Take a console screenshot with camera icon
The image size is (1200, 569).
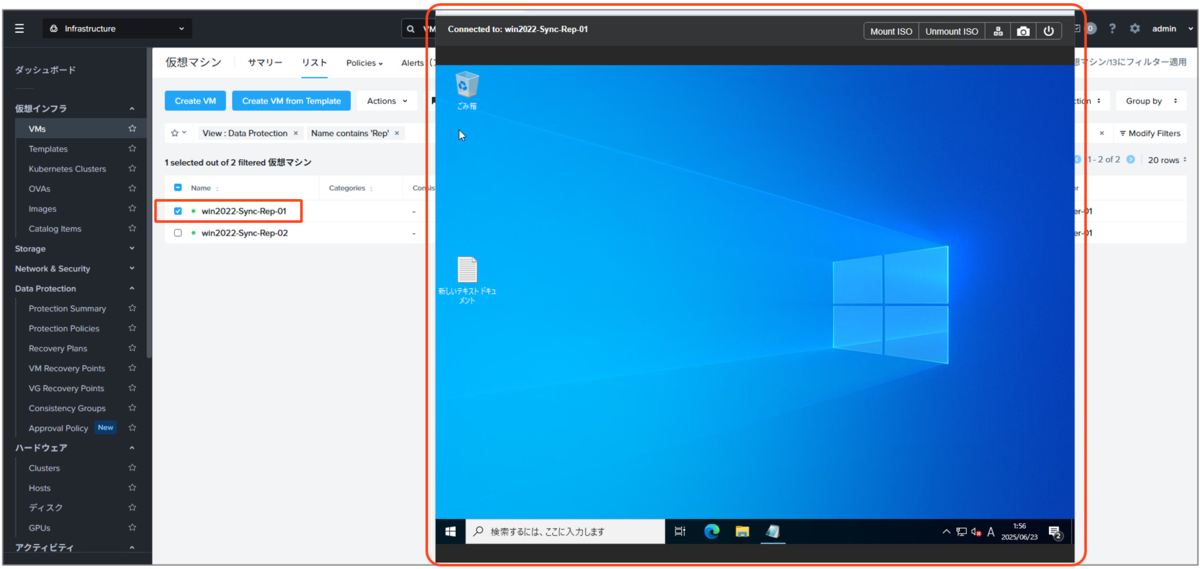click(x=1023, y=31)
